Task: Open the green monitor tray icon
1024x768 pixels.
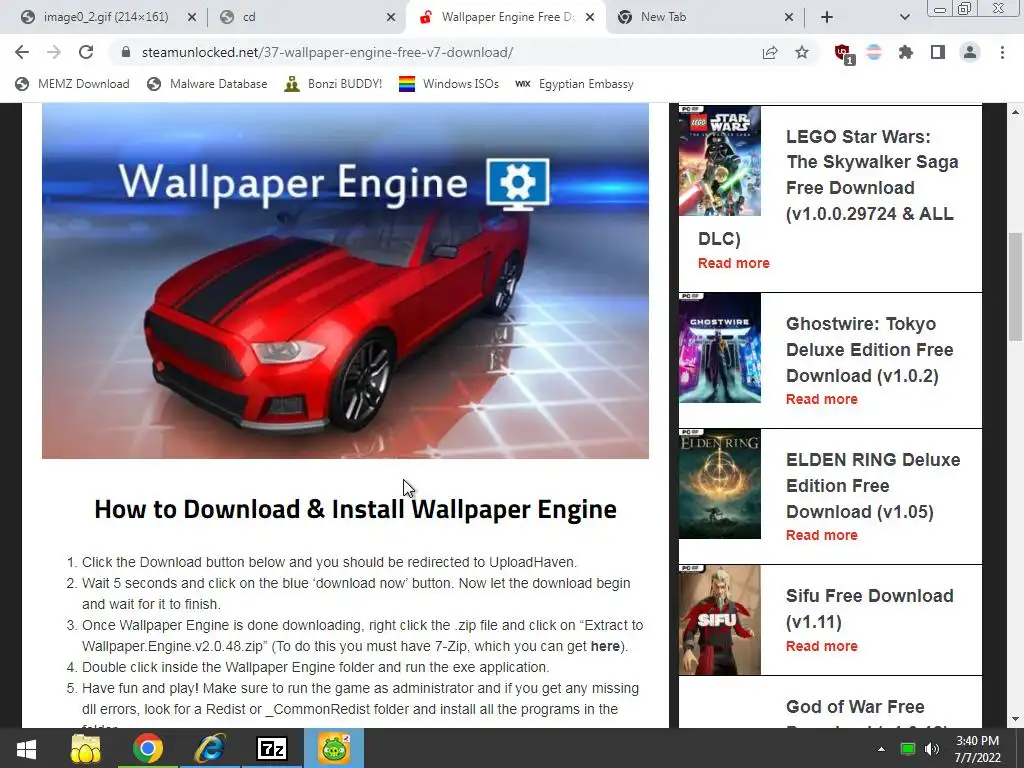Action: [908, 749]
